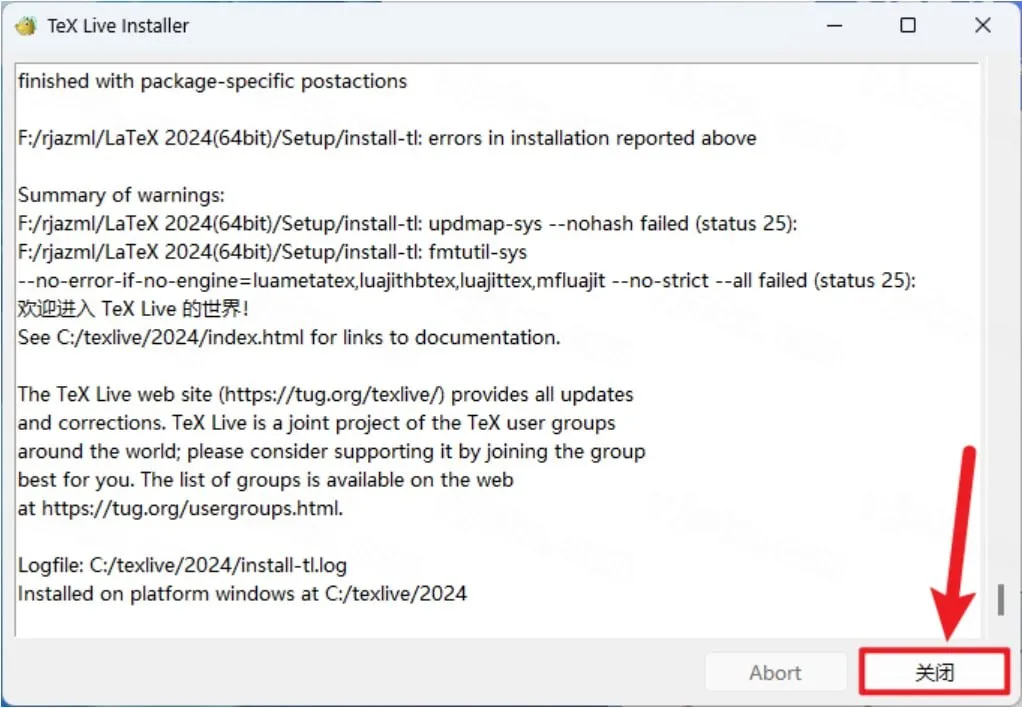The image size is (1022, 708).
Task: Click the 欢迎进入 TeX Live 的世界 line
Action: 133,309
